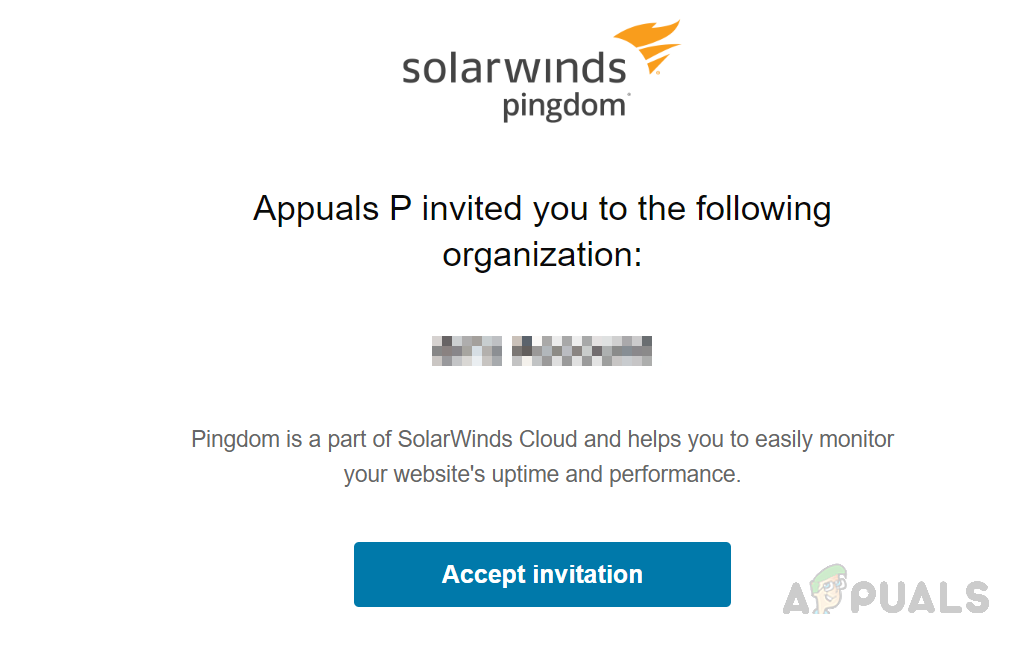Click the registered mark near the flame
1030x659 pixels.
click(657, 73)
